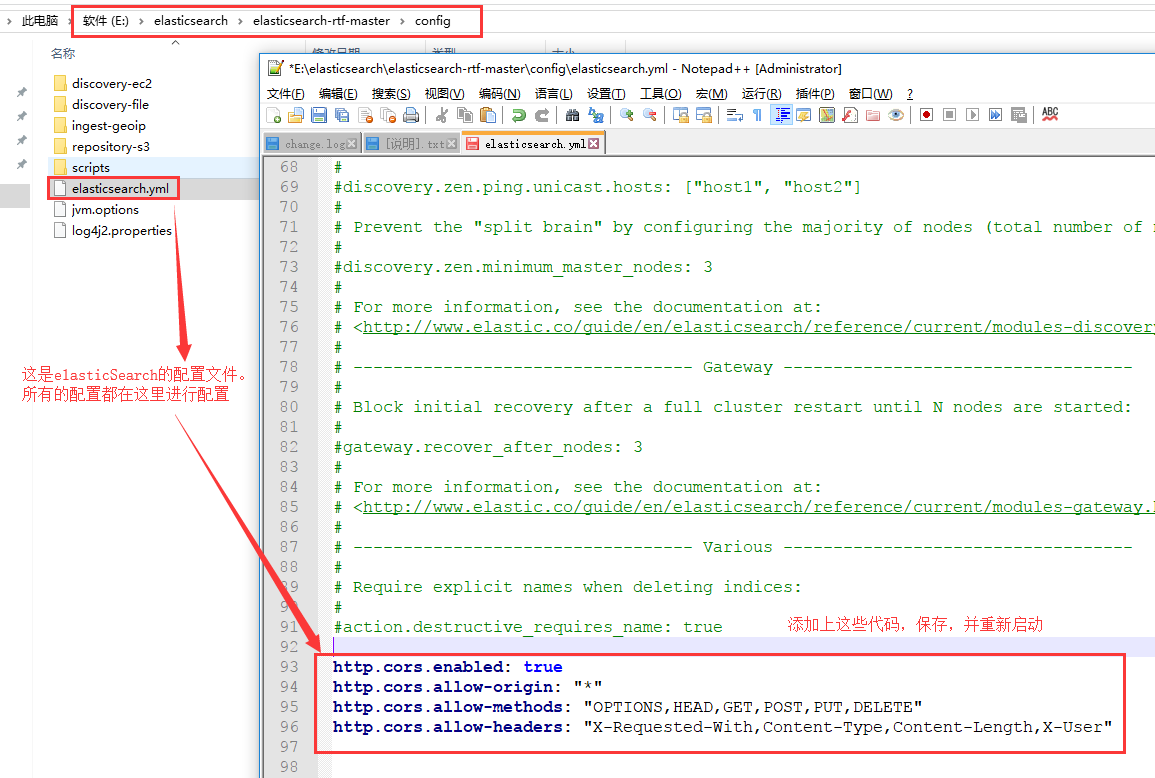Toggle the word wrap toolbar button

[734, 115]
